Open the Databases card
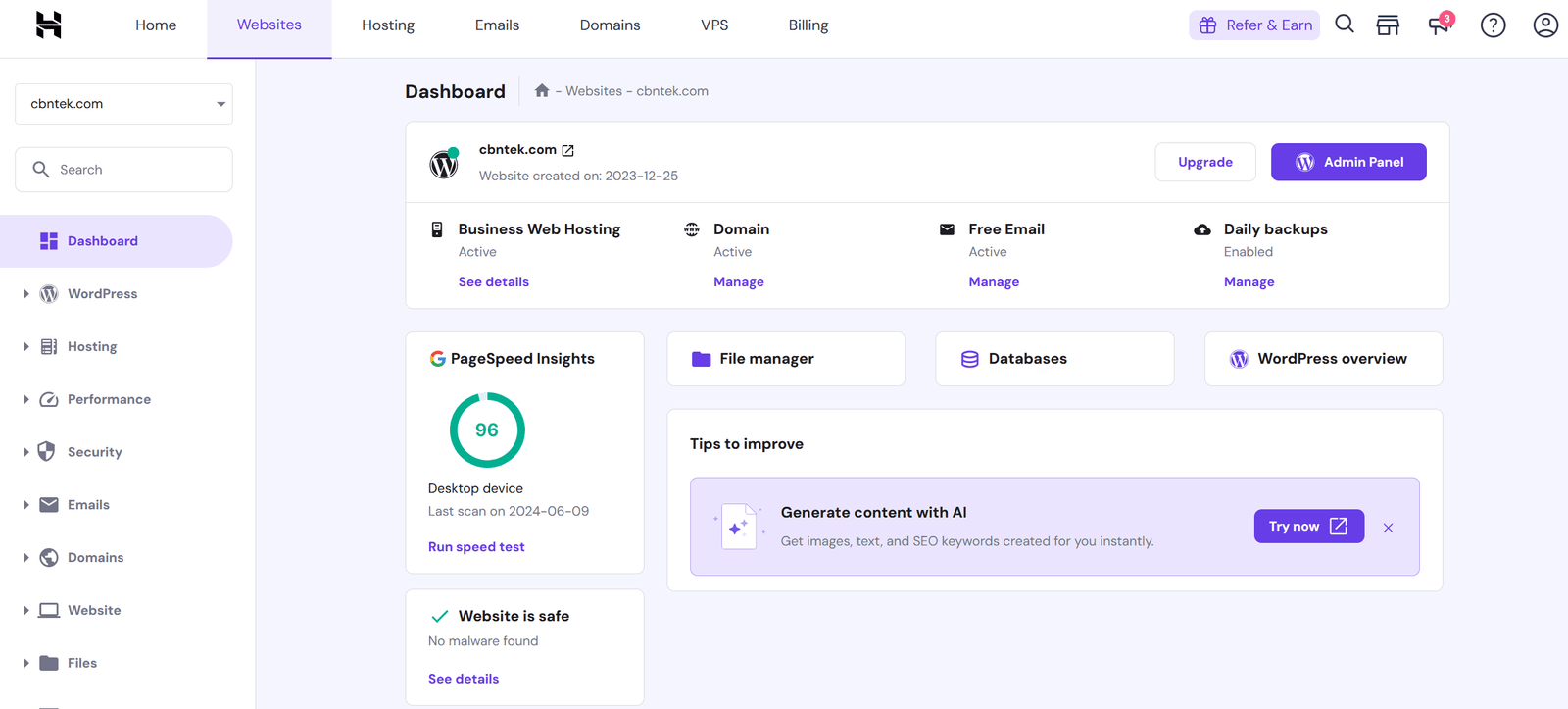This screenshot has width=1568, height=709. tap(1054, 359)
